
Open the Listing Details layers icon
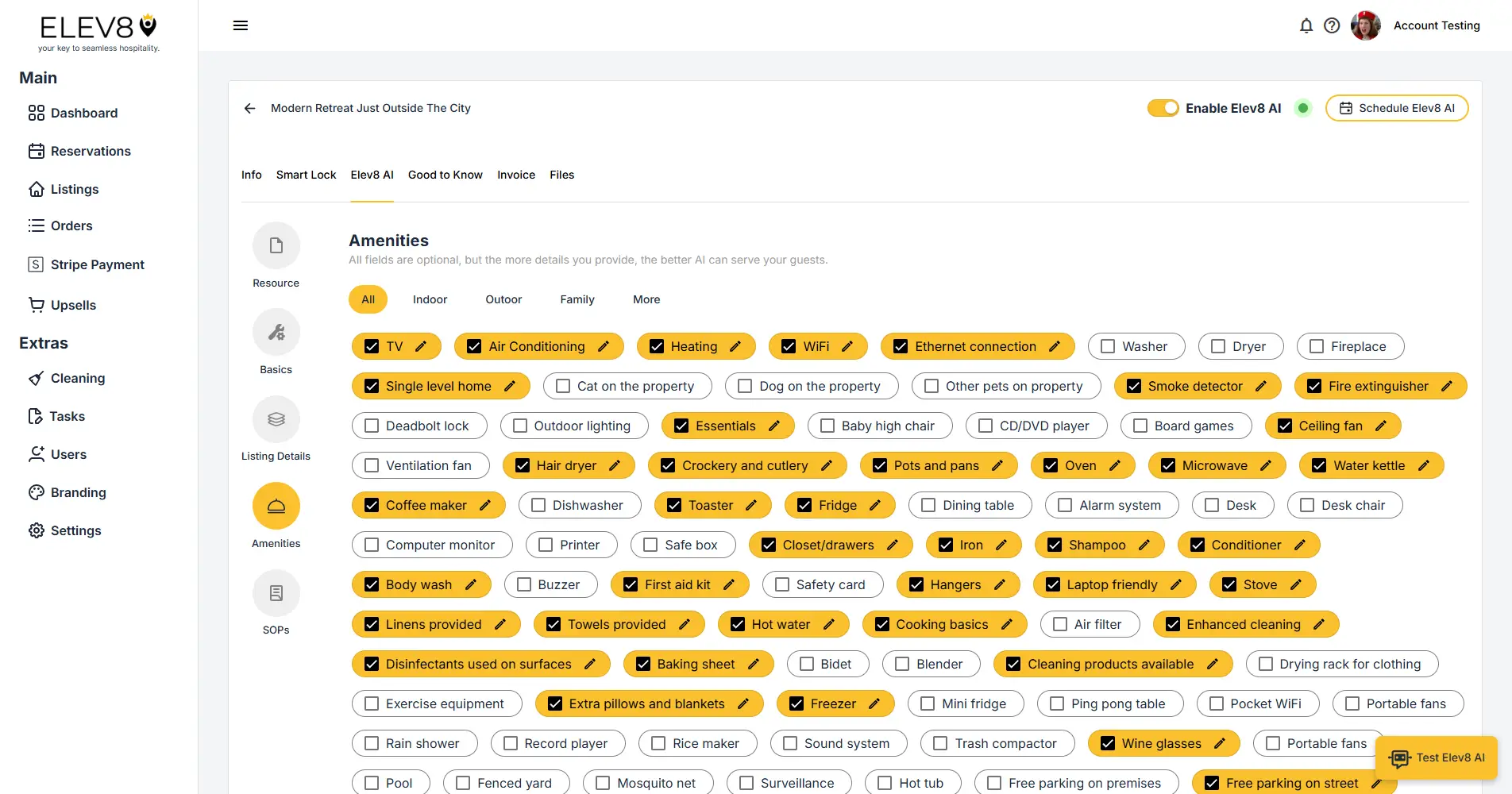[276, 418]
